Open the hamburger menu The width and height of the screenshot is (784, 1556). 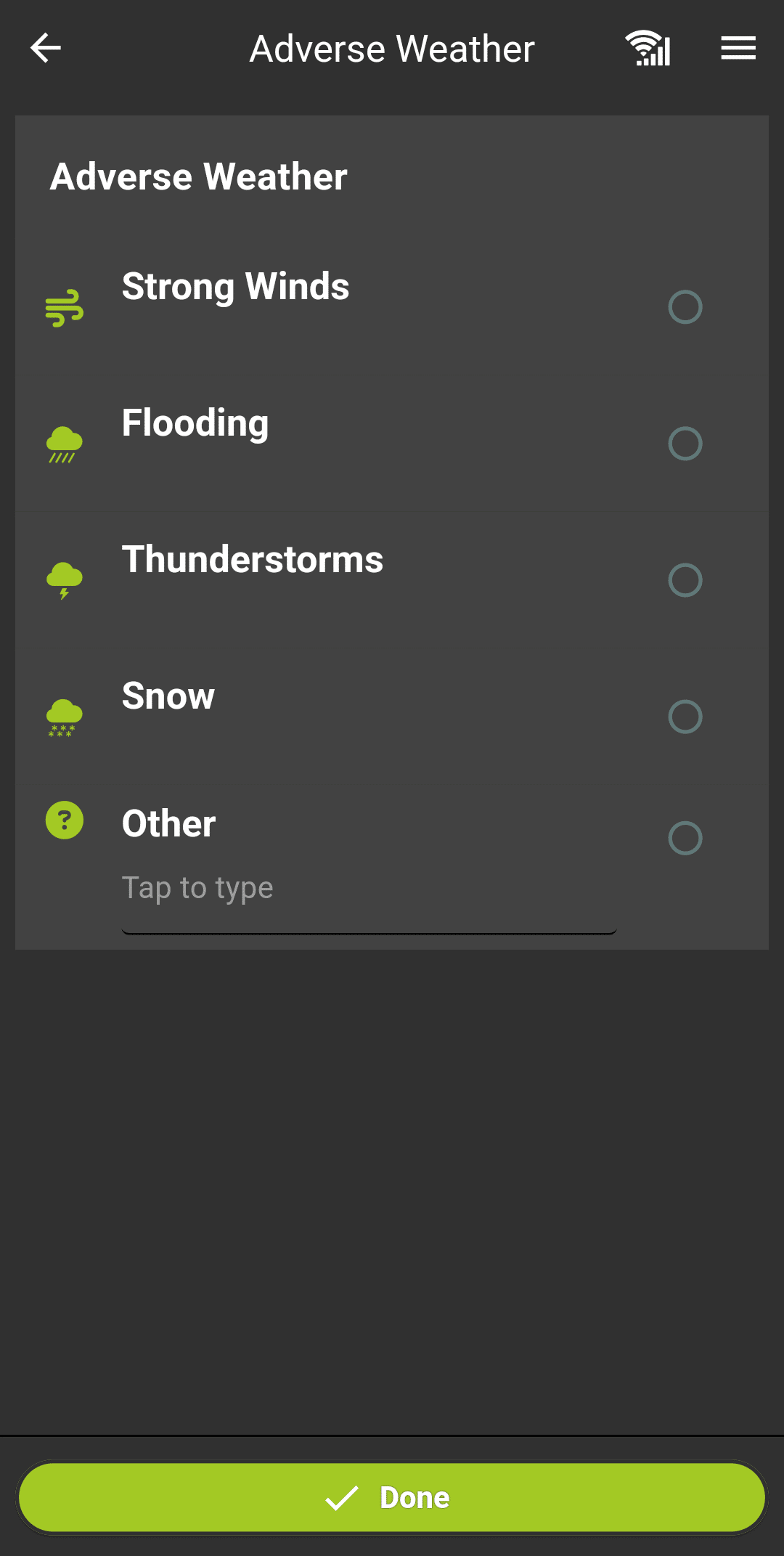tap(738, 49)
